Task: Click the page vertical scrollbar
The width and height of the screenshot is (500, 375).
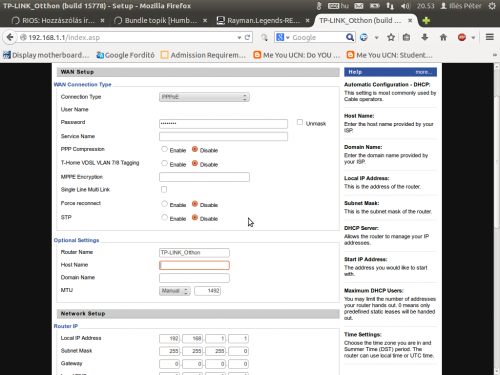Action: (x=497, y=163)
